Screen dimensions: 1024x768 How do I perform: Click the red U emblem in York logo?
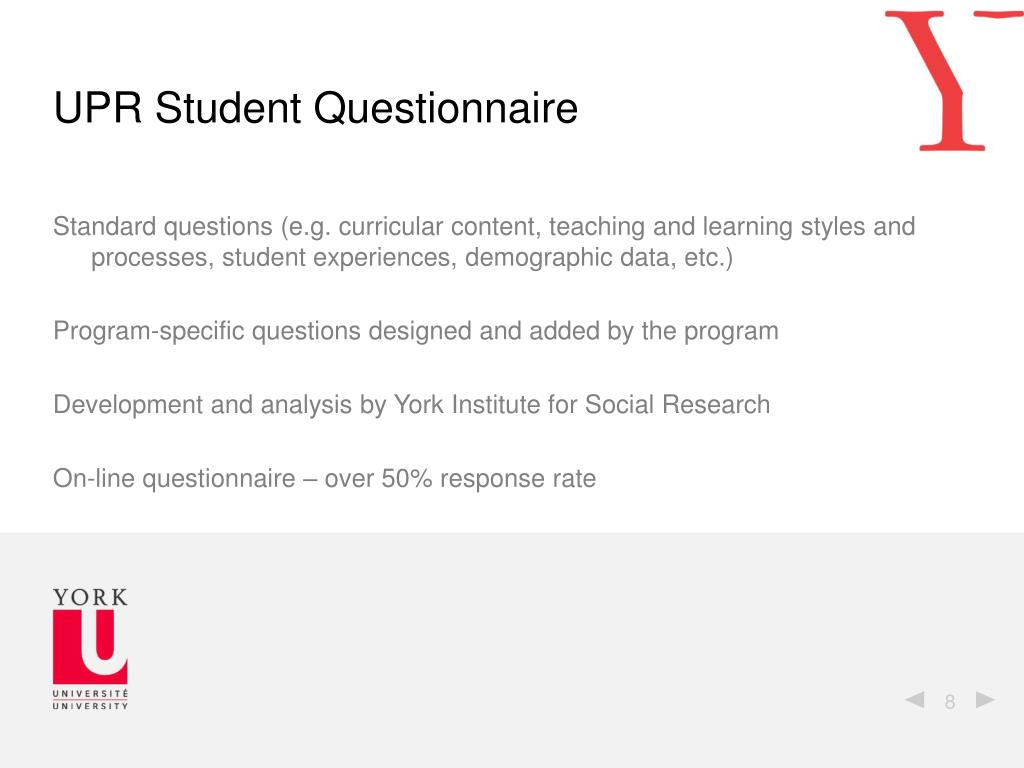coord(90,647)
